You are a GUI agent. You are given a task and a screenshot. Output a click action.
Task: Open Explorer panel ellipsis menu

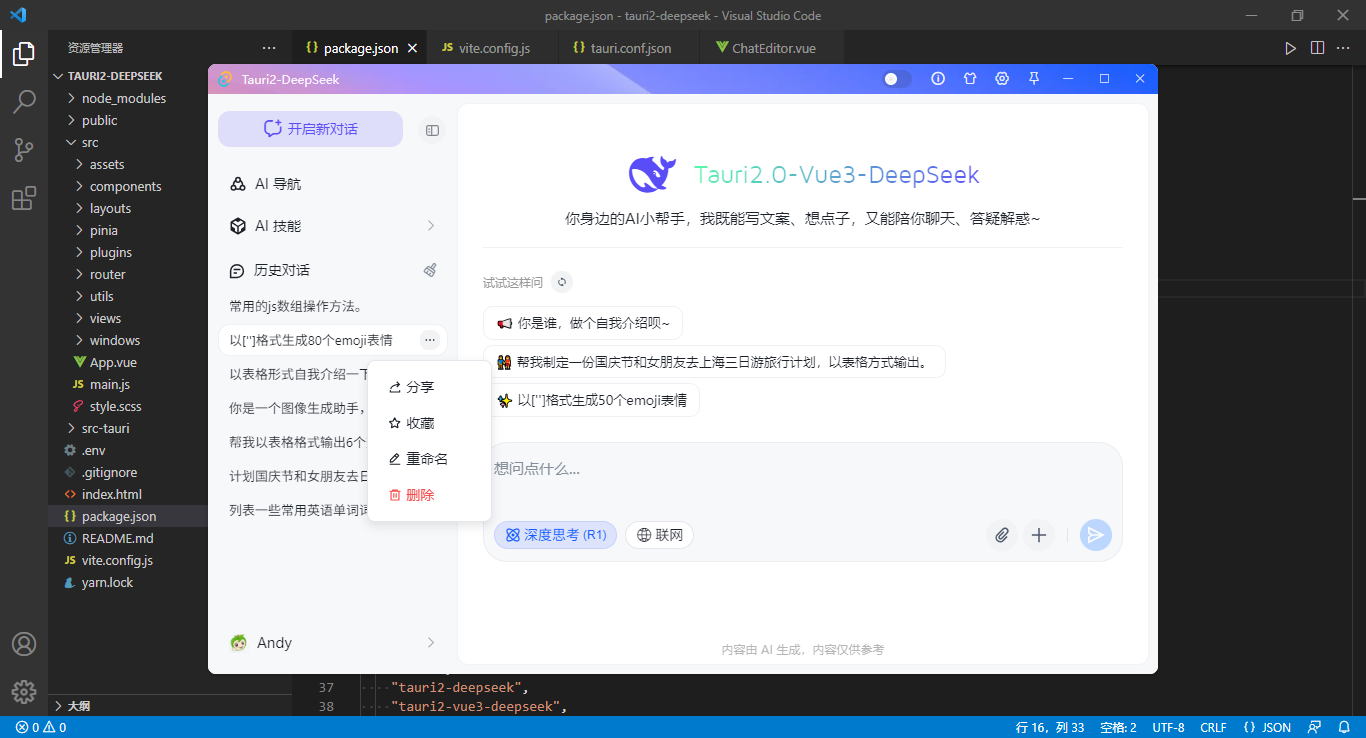coord(269,48)
